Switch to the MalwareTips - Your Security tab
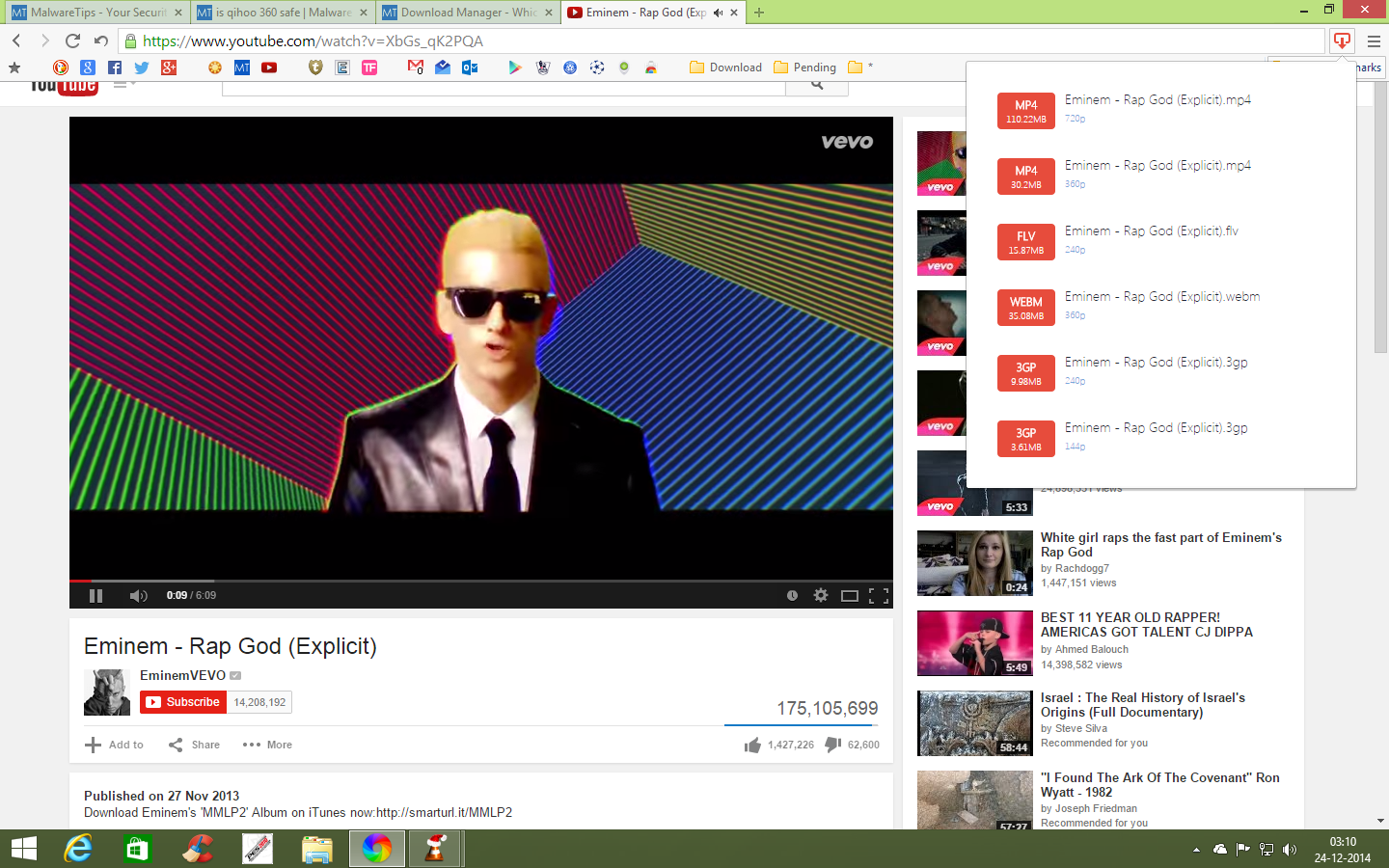The height and width of the screenshot is (868, 1389). (x=95, y=13)
